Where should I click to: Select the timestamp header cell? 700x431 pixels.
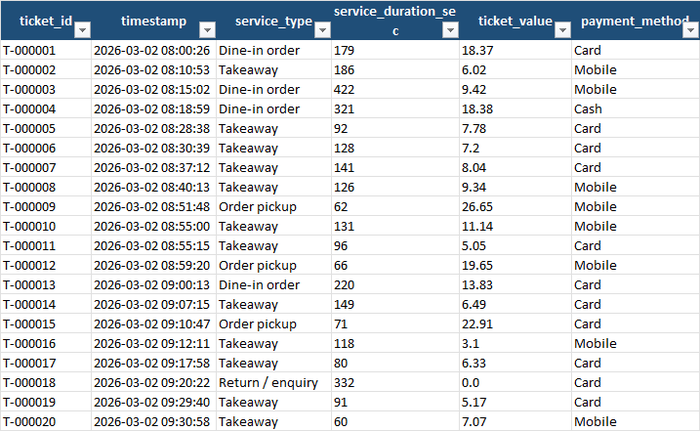coord(154,21)
